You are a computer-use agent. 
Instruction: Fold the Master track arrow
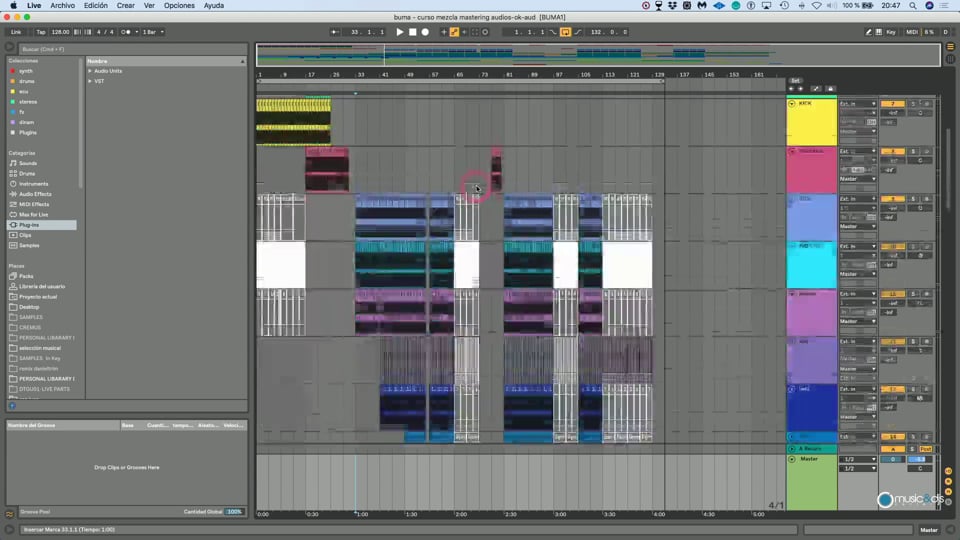pyautogui.click(x=792, y=459)
